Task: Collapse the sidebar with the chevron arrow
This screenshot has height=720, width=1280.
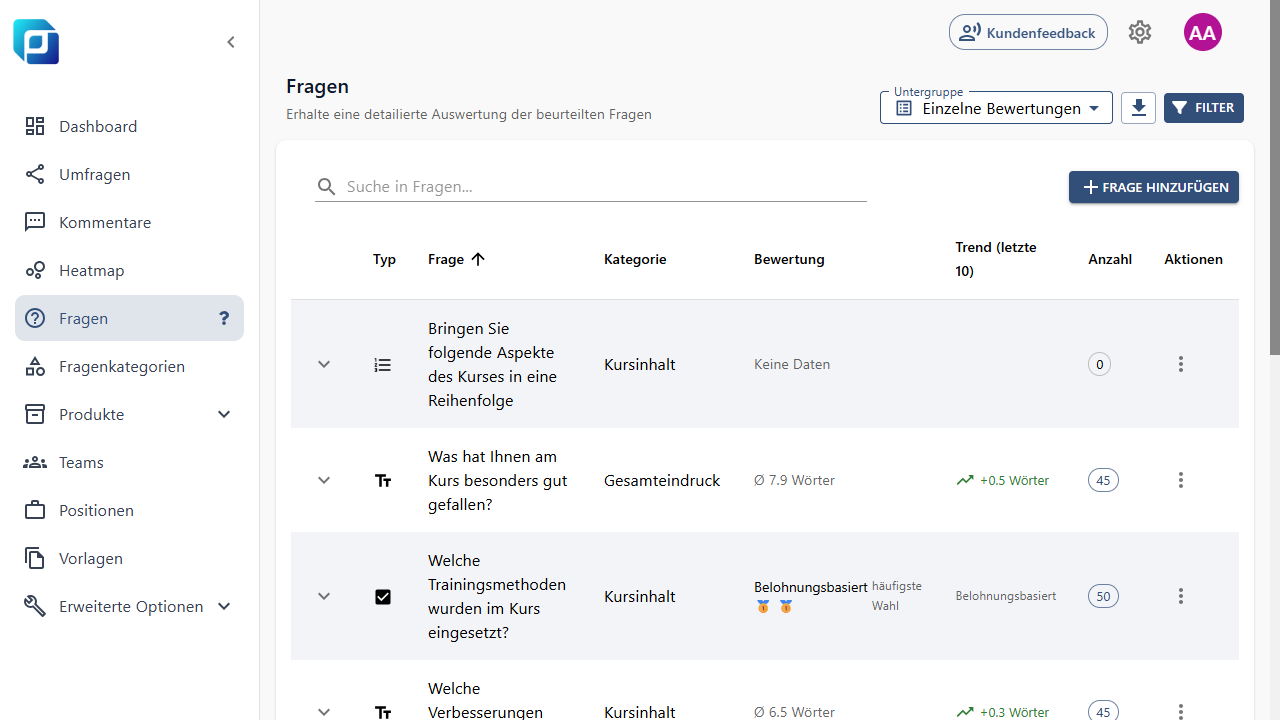Action: tap(231, 42)
